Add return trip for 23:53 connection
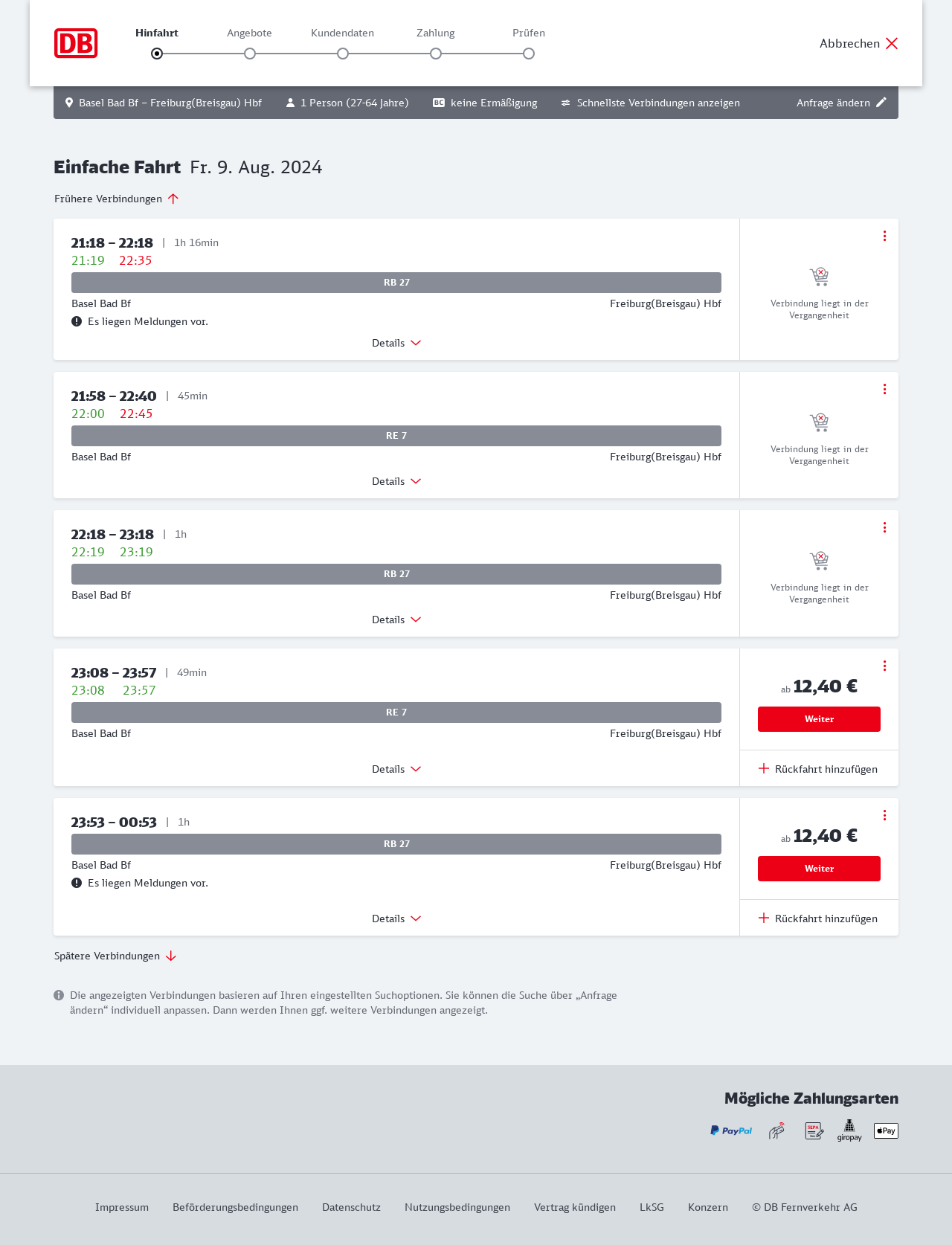 [x=818, y=919]
